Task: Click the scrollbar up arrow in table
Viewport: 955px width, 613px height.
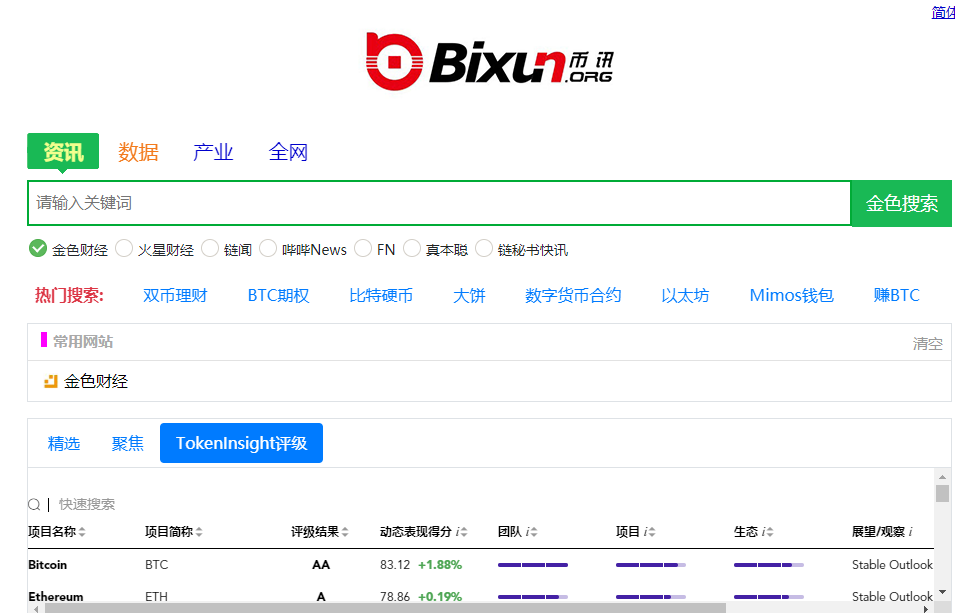Action: click(x=942, y=477)
